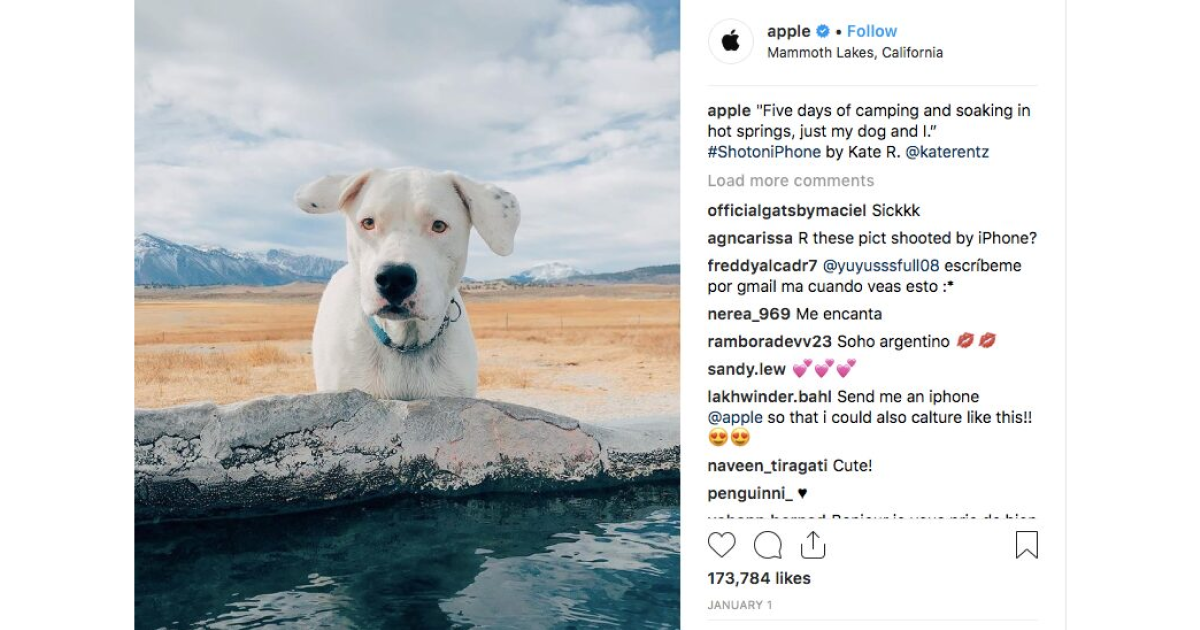This screenshot has height=630, width=1200.
Task: Click the officialgatsbymaciel username
Action: (x=785, y=210)
